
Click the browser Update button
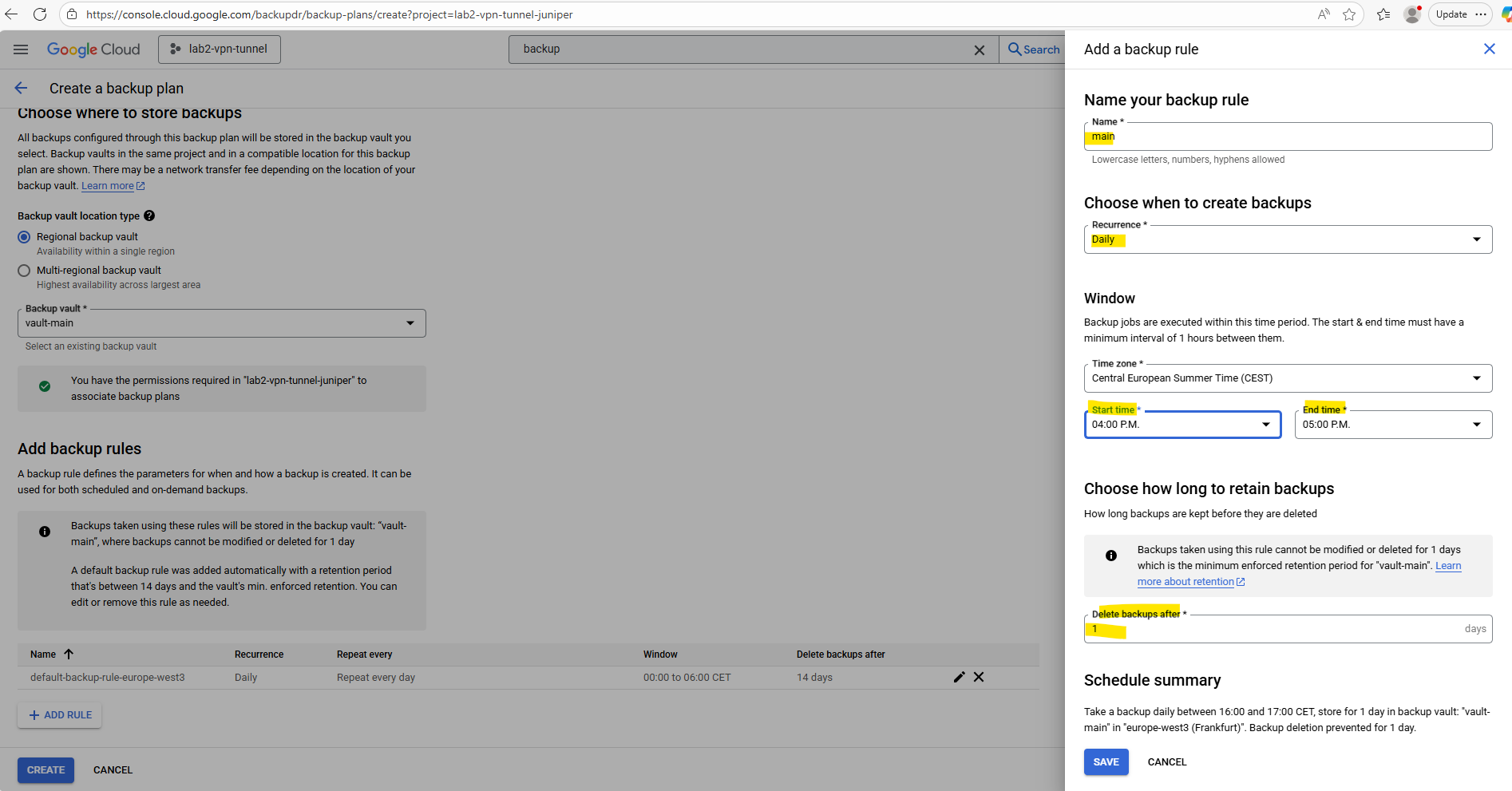(1459, 14)
